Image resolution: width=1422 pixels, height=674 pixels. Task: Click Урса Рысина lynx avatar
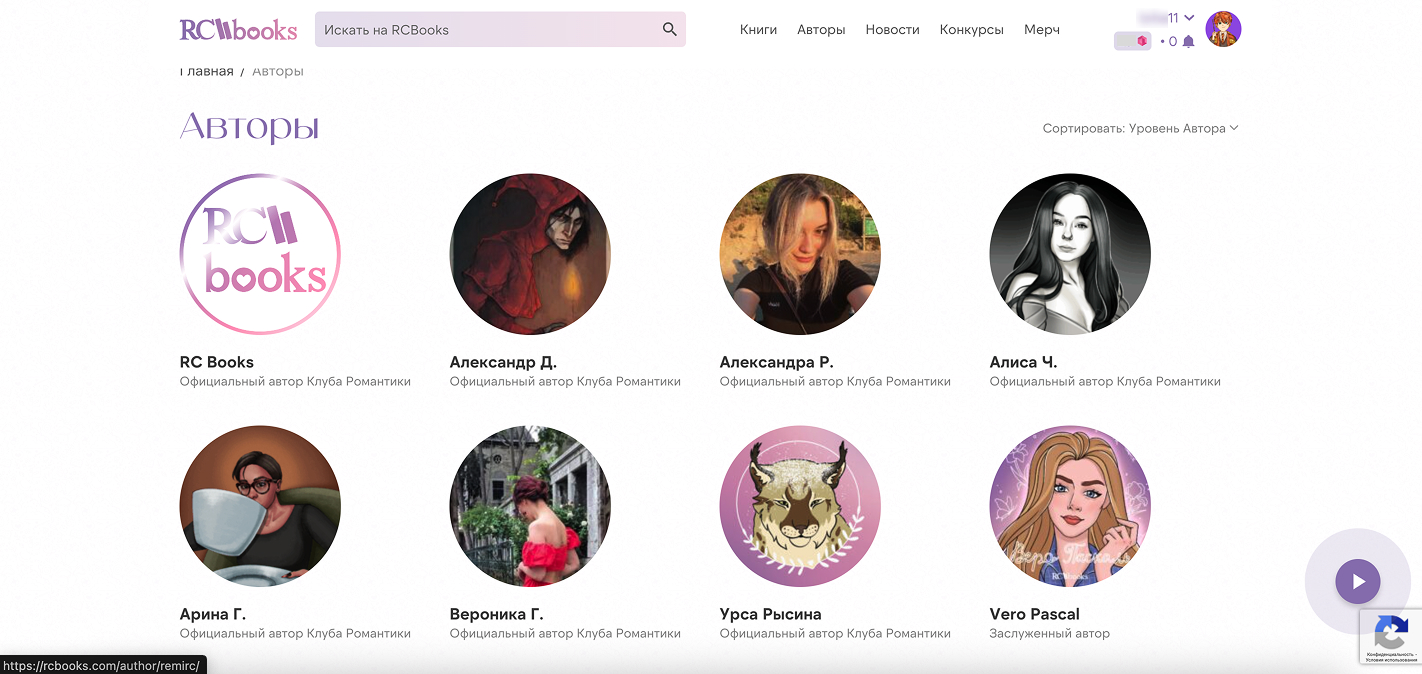coord(800,506)
